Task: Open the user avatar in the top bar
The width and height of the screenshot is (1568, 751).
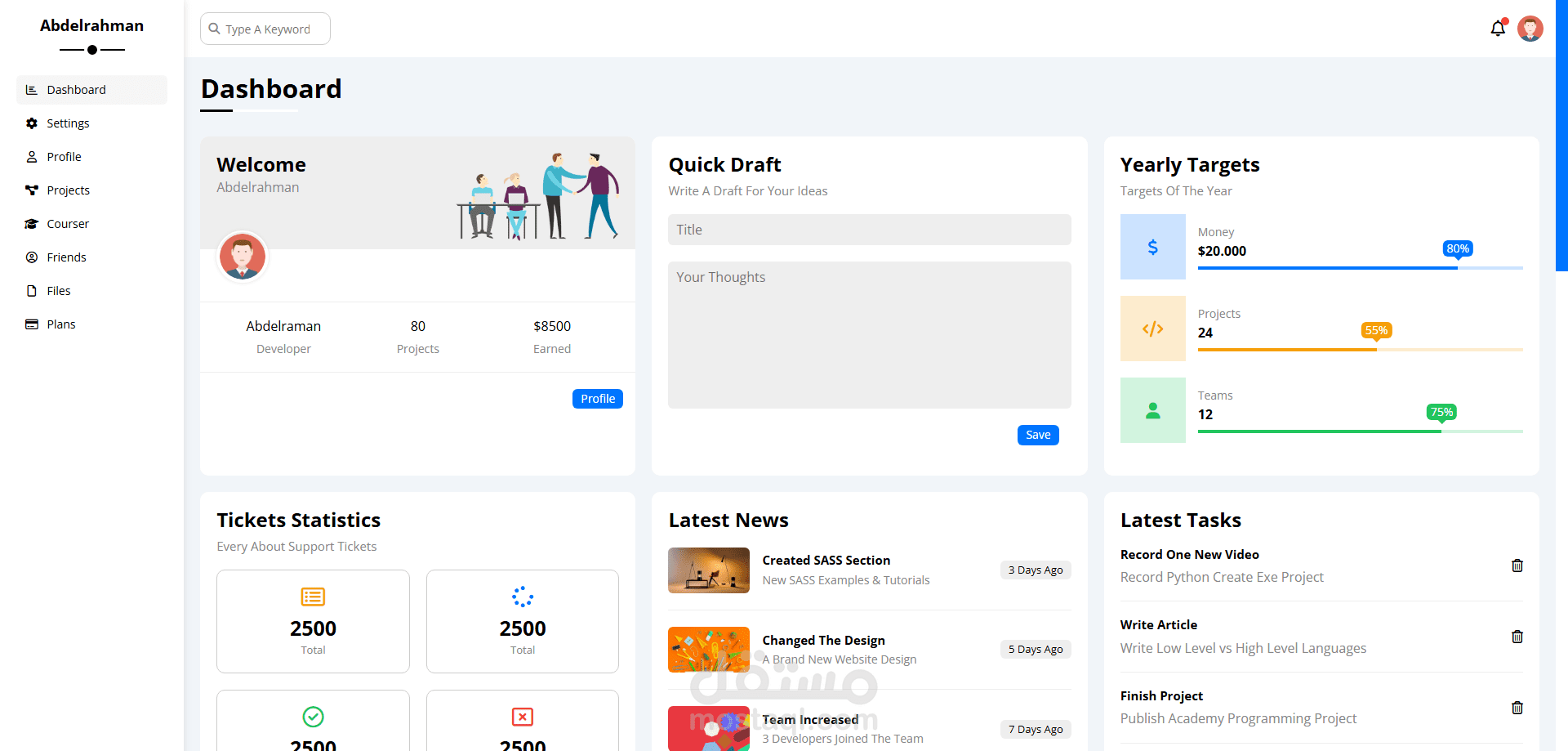Action: [1530, 28]
